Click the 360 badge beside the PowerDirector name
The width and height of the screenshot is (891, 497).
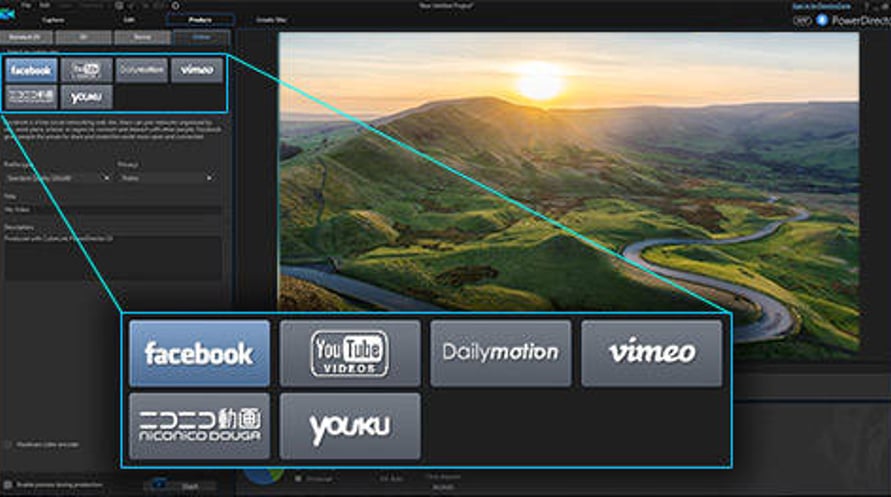pyautogui.click(x=802, y=20)
